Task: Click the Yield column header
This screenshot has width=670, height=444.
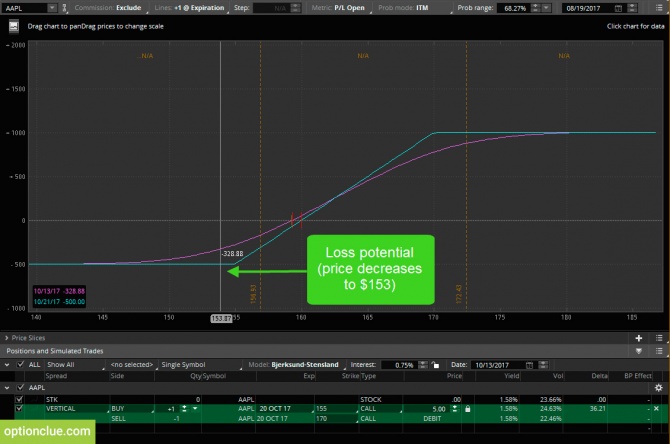Action: coord(511,376)
